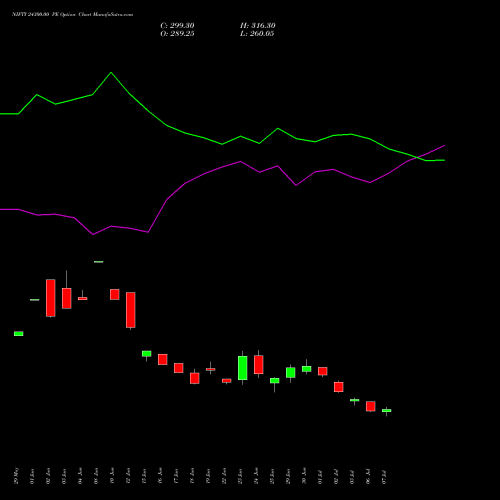The height and width of the screenshot is (500, 500).
Task: Select the 02 Jun date label
Action: tap(49, 476)
